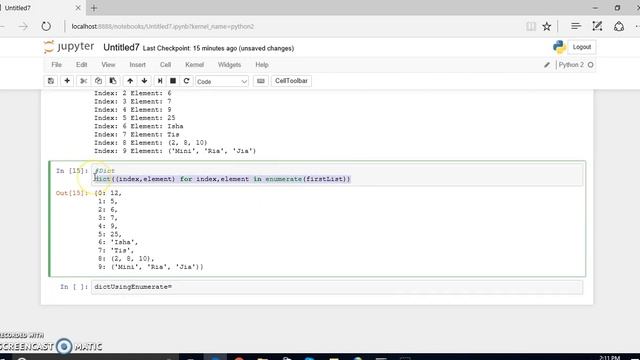Rename notebook by clicking Untitled7 title

tap(121, 48)
